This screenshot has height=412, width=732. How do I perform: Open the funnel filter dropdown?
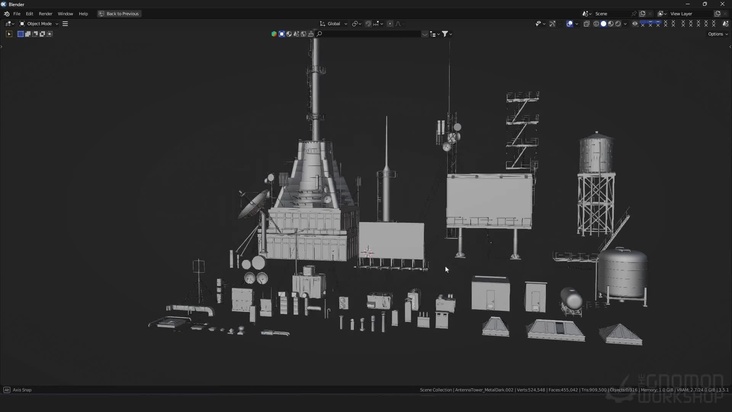(447, 34)
